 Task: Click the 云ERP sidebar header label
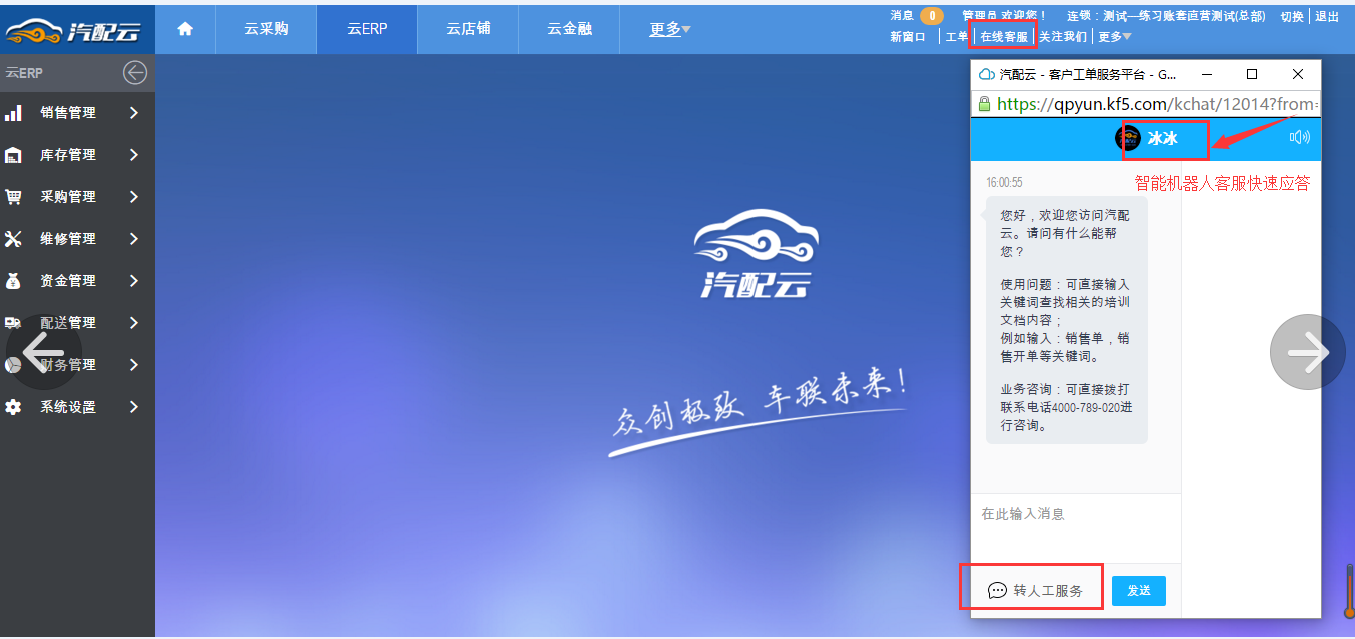[24, 73]
